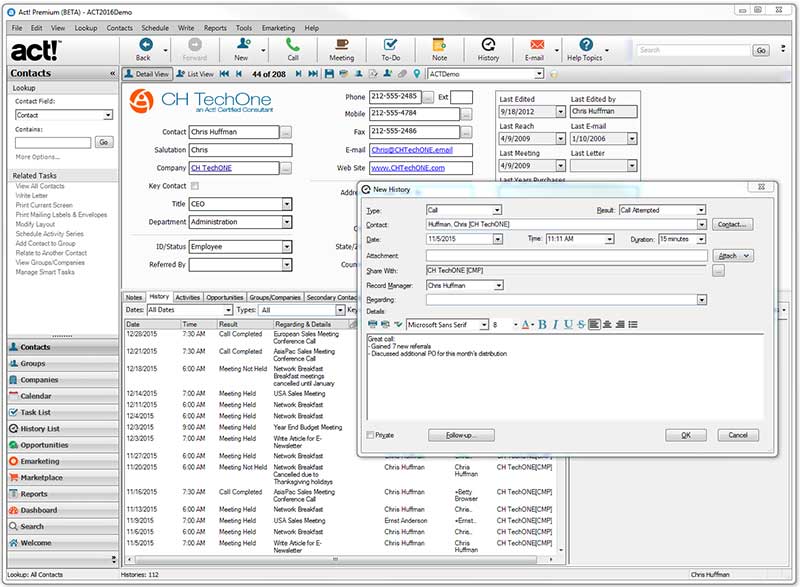Open the Date dropdown in New History

497,239
